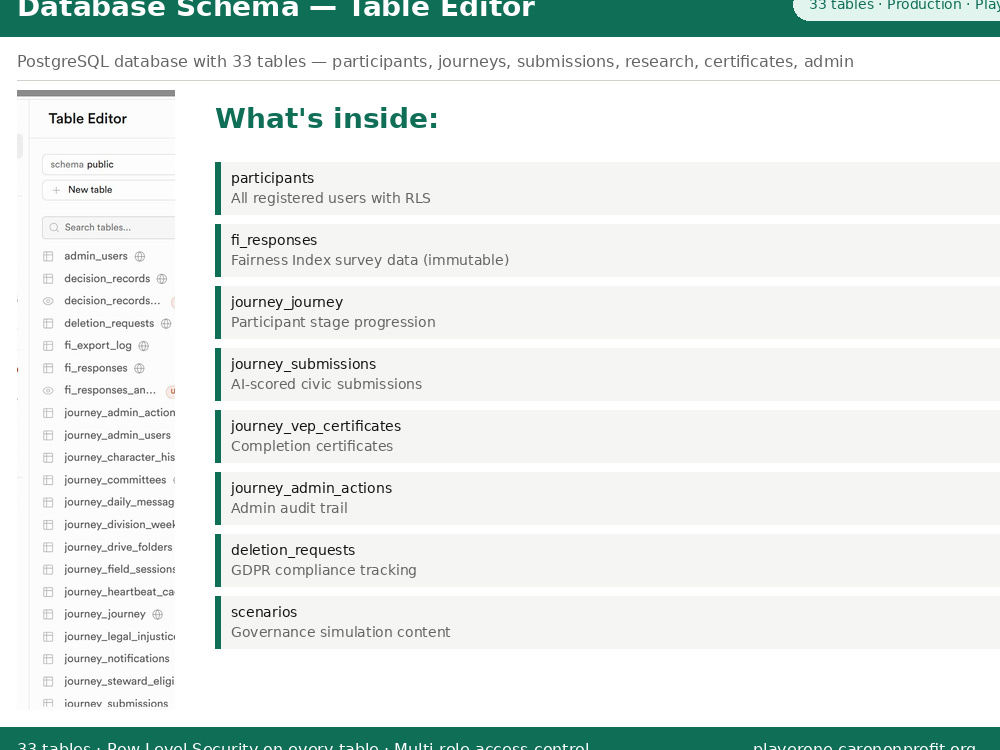This screenshot has width=1000, height=750.
Task: Focus the Search tables field
Action: [x=108, y=228]
